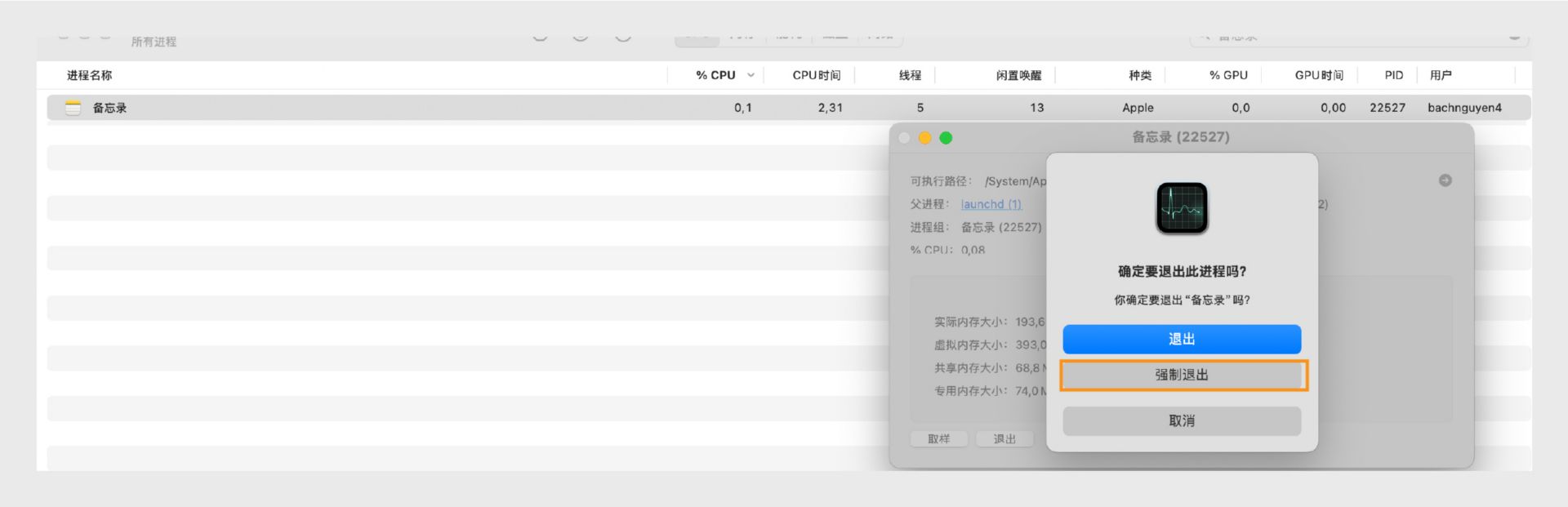
Task: Click the small 退出 button in the info window
Action: [x=1004, y=439]
